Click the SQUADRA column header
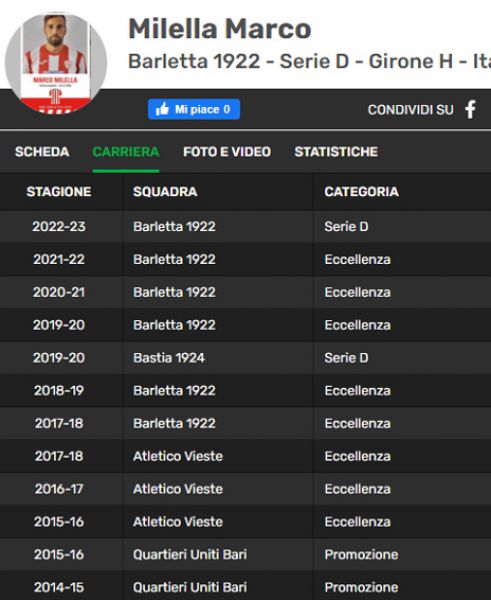 (165, 192)
